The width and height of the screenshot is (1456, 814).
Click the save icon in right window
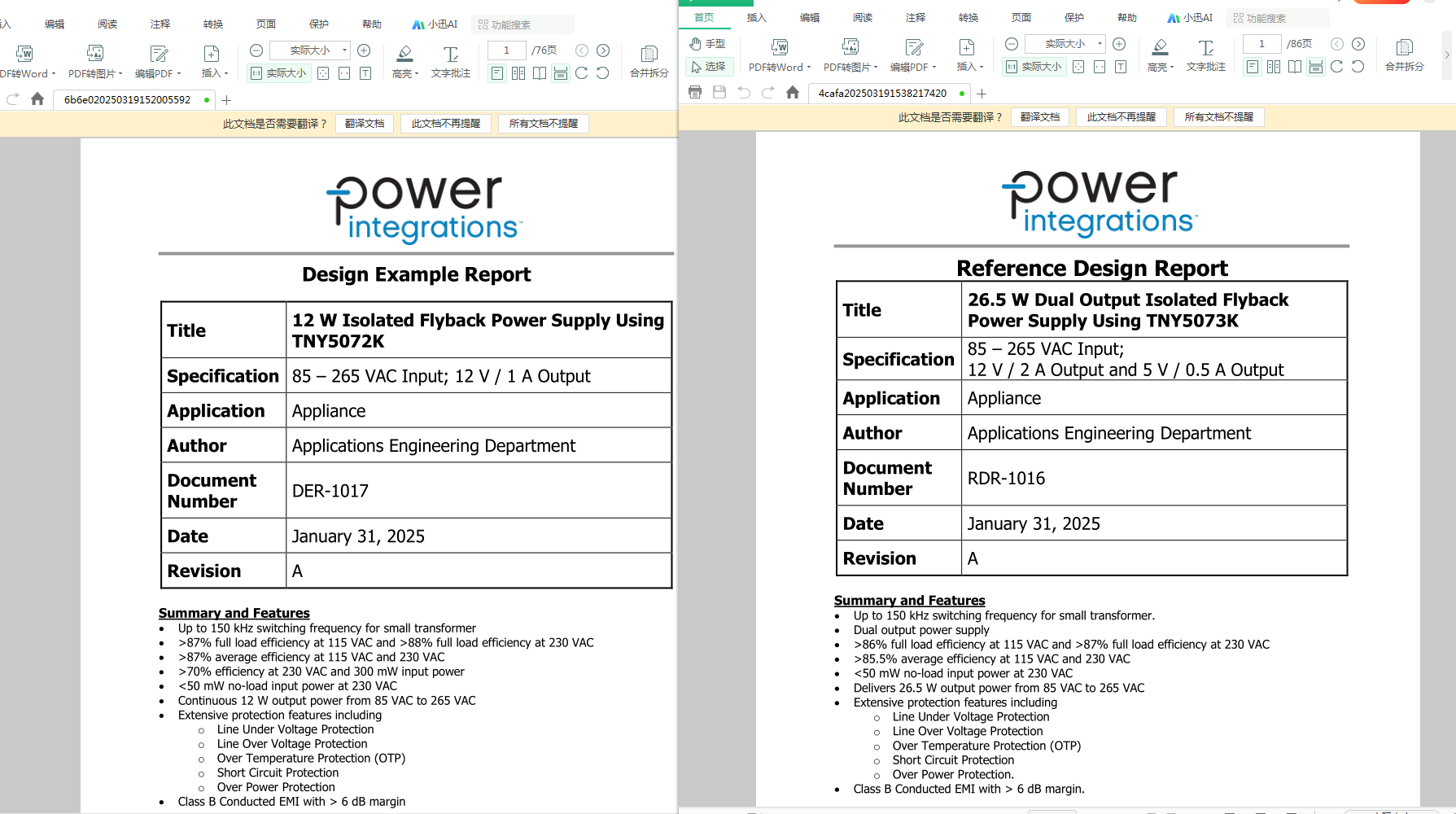coord(719,93)
